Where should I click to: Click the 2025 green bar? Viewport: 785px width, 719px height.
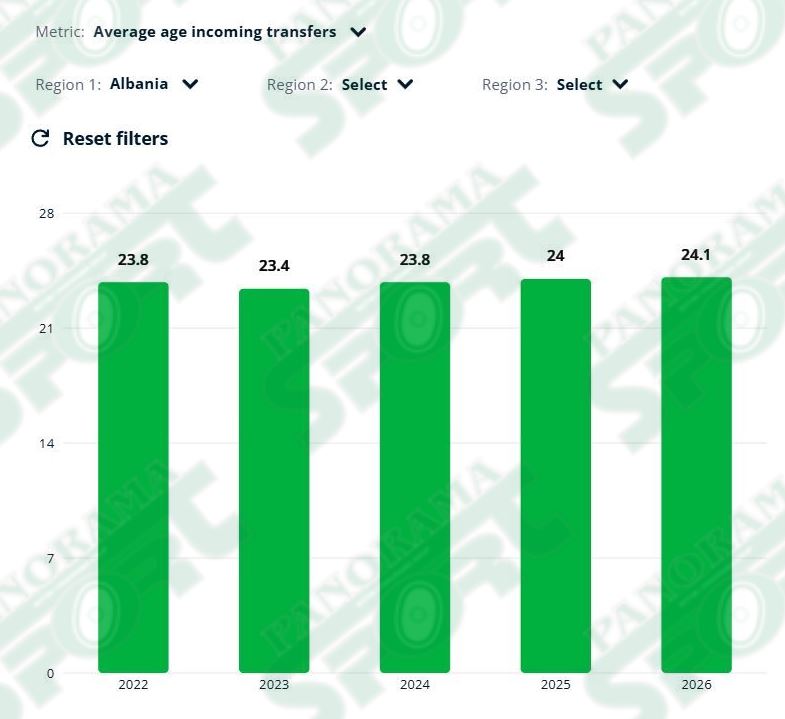point(556,476)
